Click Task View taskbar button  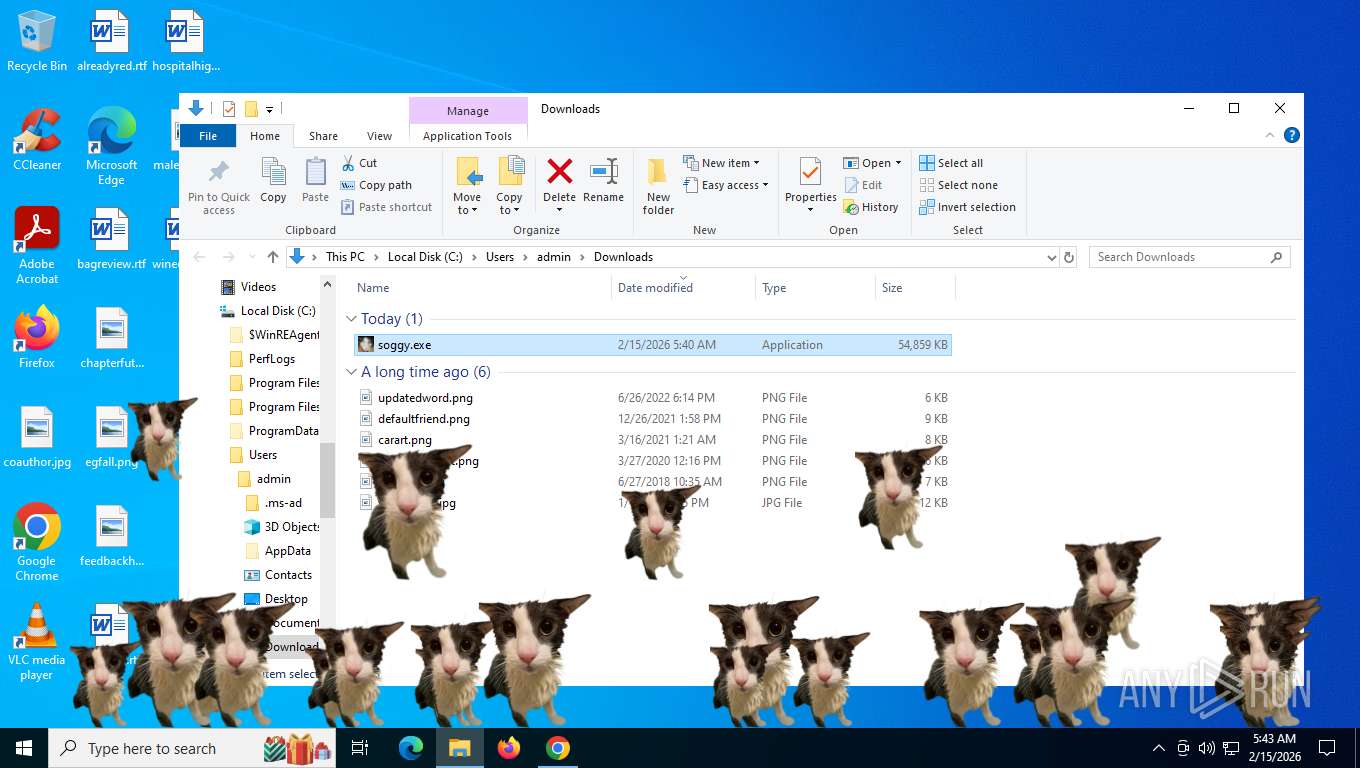click(360, 748)
